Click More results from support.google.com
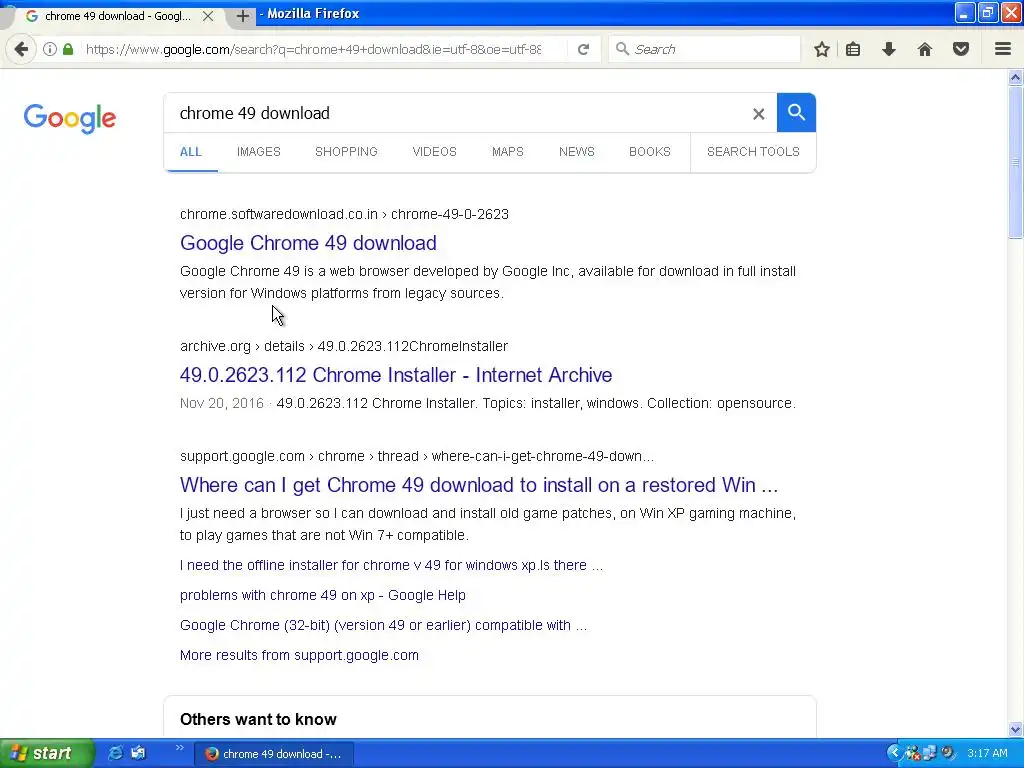This screenshot has height=768, width=1024. [x=299, y=655]
